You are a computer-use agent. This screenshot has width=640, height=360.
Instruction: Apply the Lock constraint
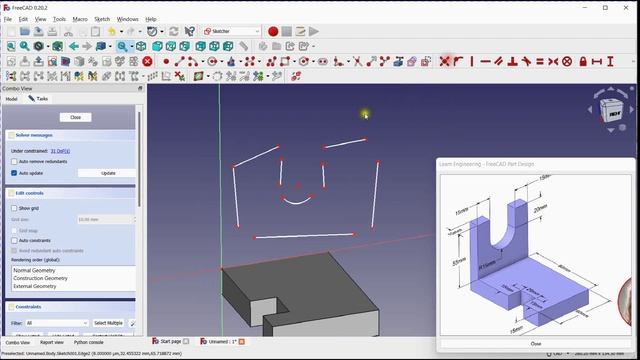583,62
